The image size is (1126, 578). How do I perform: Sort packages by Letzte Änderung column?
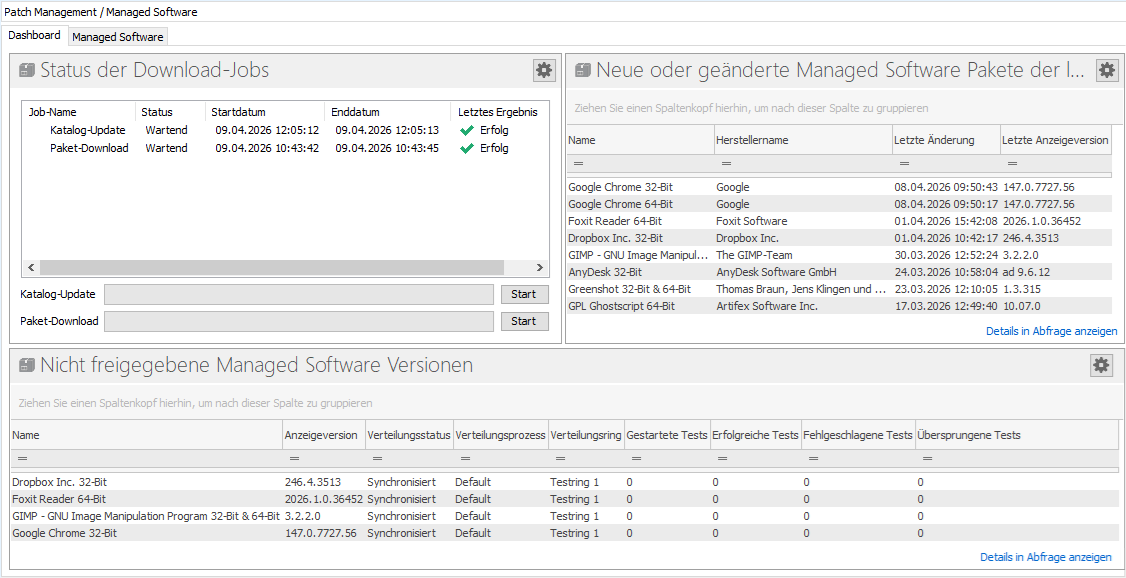pos(946,140)
